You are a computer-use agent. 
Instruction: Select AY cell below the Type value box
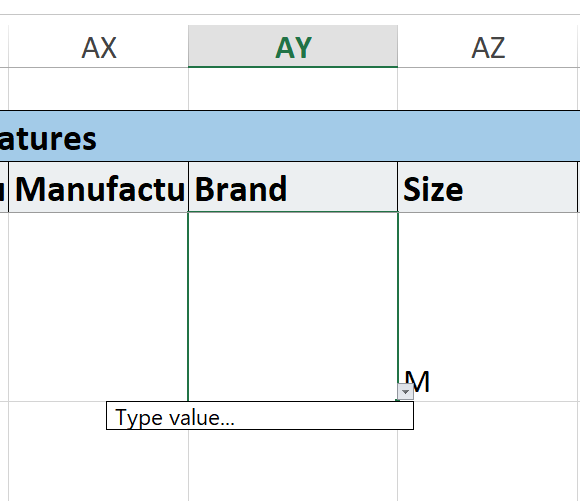293,465
